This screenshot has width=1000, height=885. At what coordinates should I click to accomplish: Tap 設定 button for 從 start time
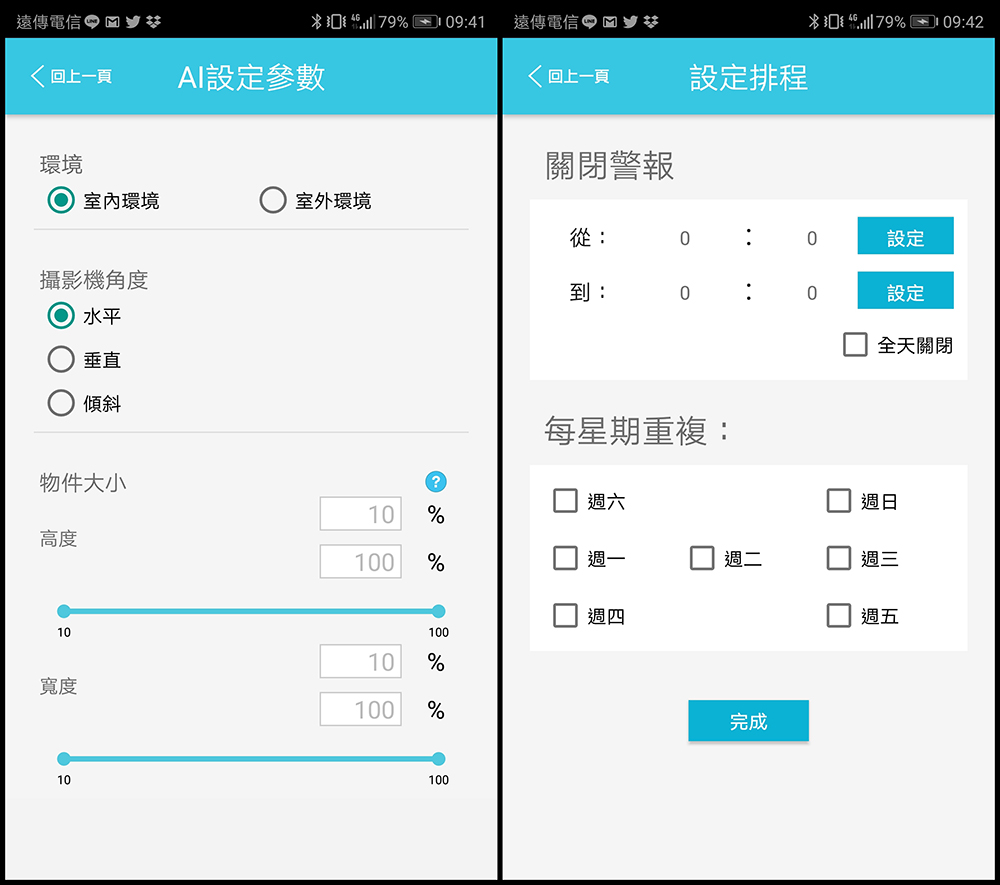(x=905, y=236)
